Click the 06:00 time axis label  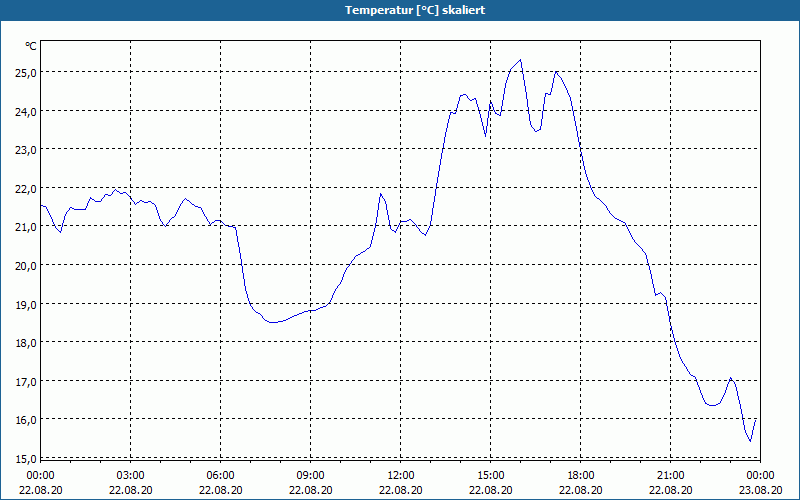tap(220, 476)
